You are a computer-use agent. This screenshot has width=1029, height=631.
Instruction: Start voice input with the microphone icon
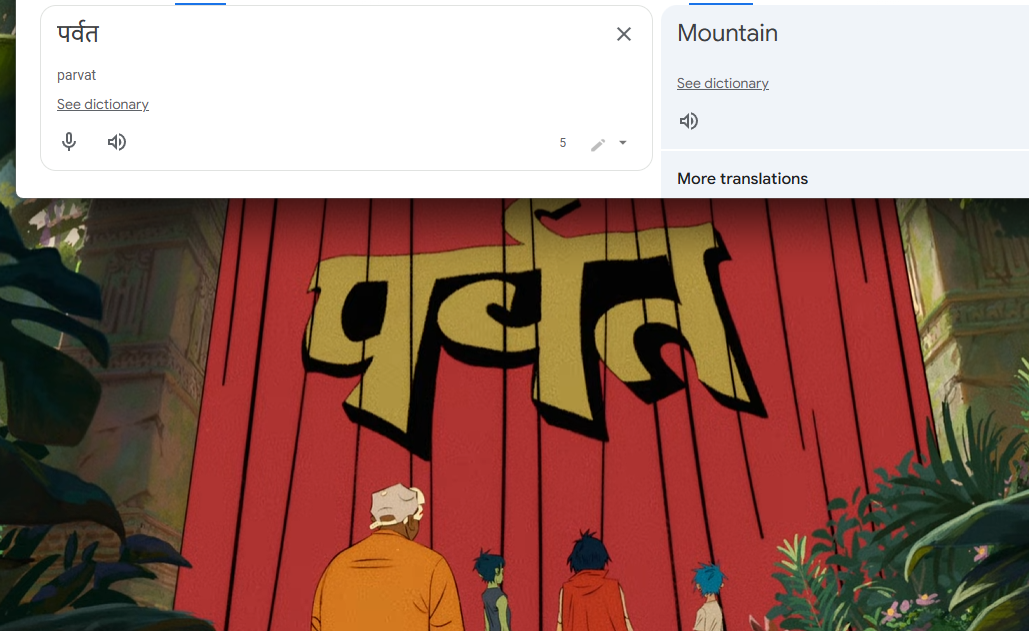tap(69, 142)
